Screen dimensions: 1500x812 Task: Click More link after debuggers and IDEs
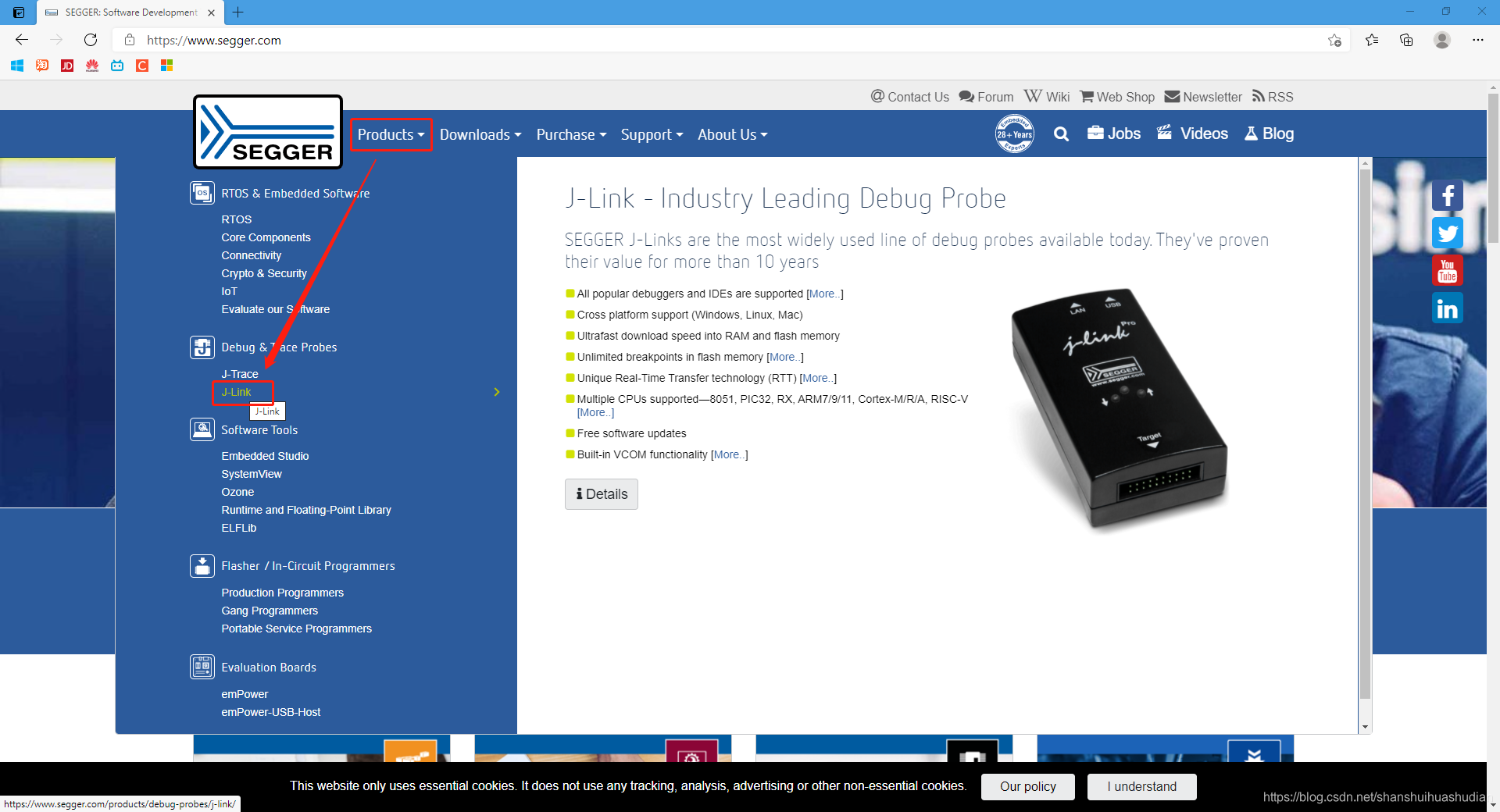click(825, 294)
